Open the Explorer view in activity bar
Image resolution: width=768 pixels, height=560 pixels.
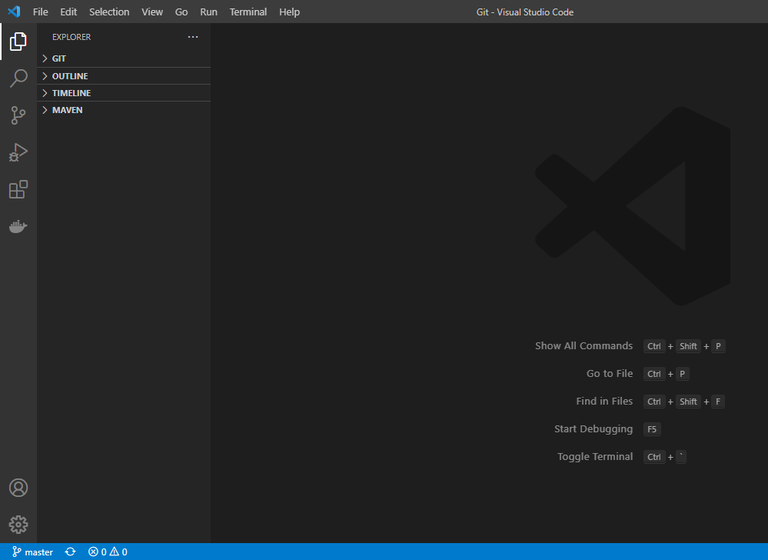[x=18, y=42]
